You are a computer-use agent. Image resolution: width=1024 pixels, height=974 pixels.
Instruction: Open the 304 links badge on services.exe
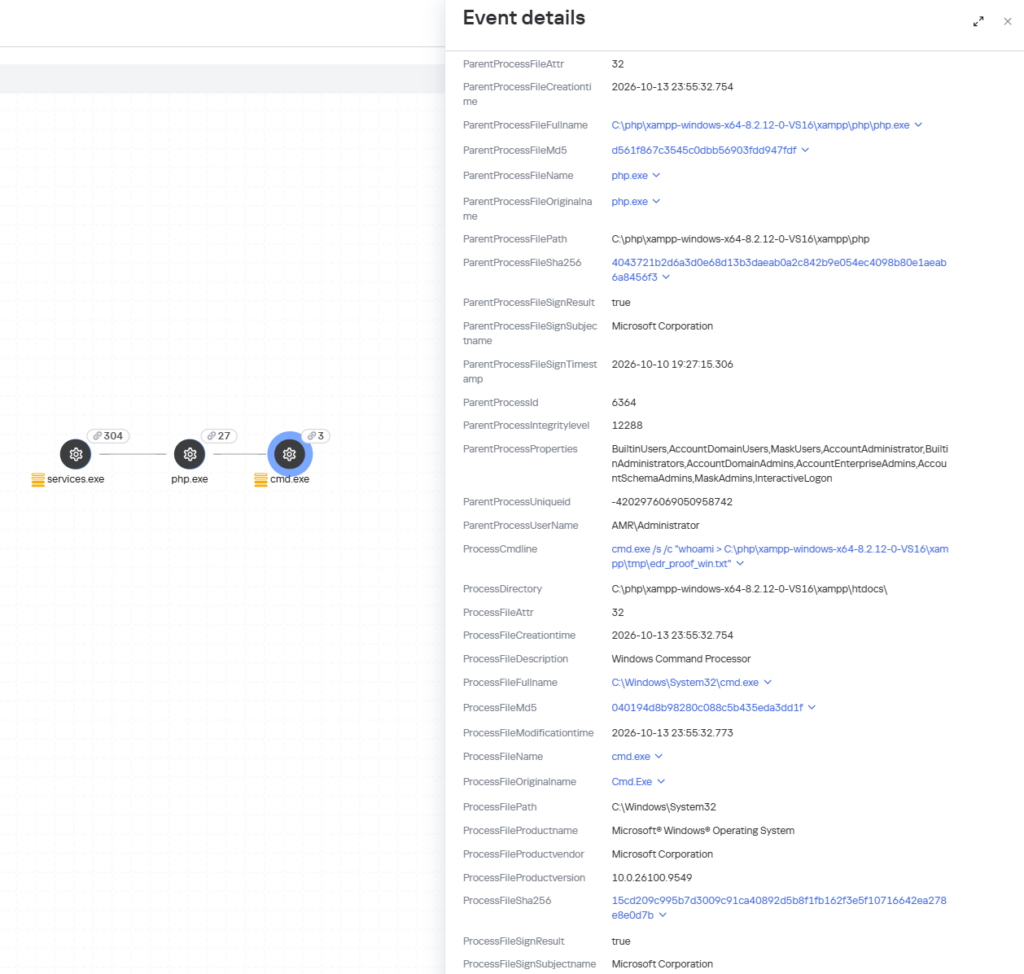coord(108,436)
